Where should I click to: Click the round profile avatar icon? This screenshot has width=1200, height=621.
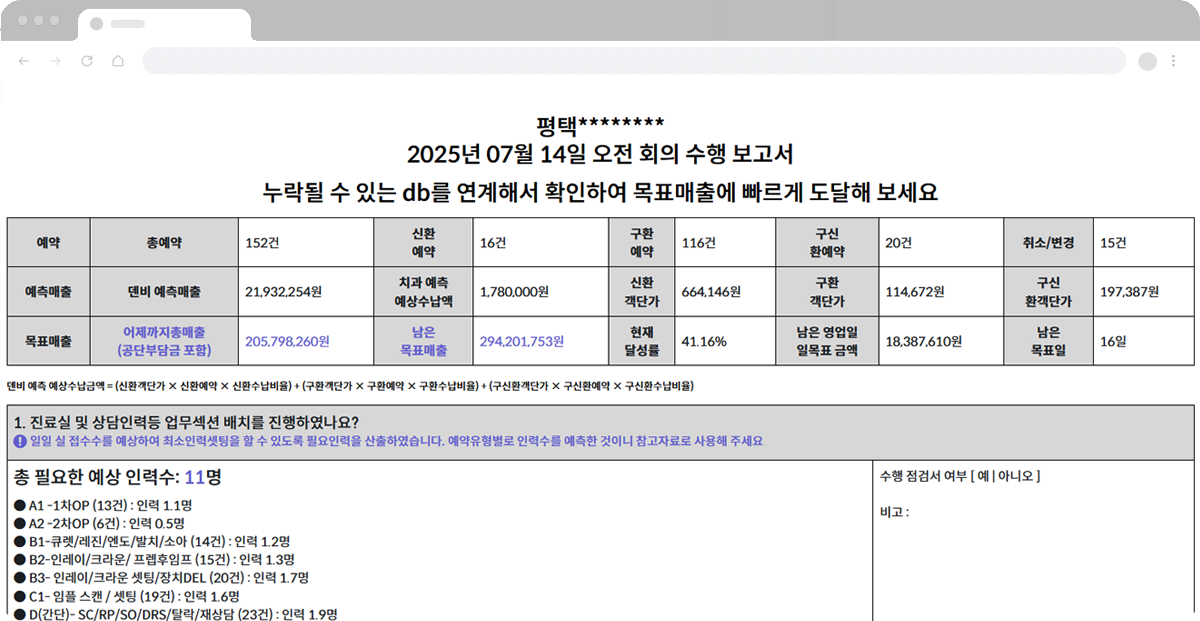(x=1146, y=61)
